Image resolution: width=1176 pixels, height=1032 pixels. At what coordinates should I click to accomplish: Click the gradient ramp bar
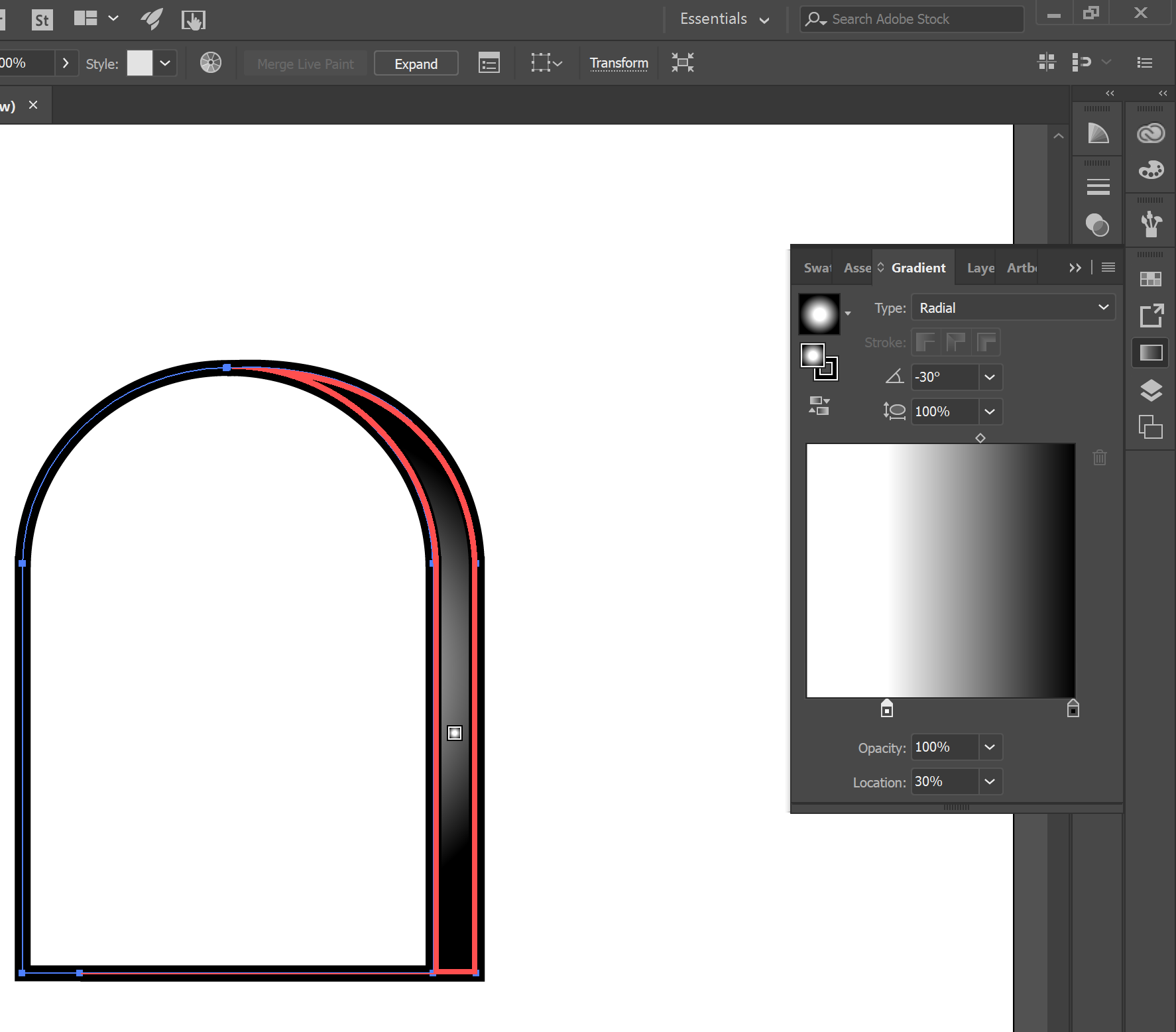coord(941,570)
